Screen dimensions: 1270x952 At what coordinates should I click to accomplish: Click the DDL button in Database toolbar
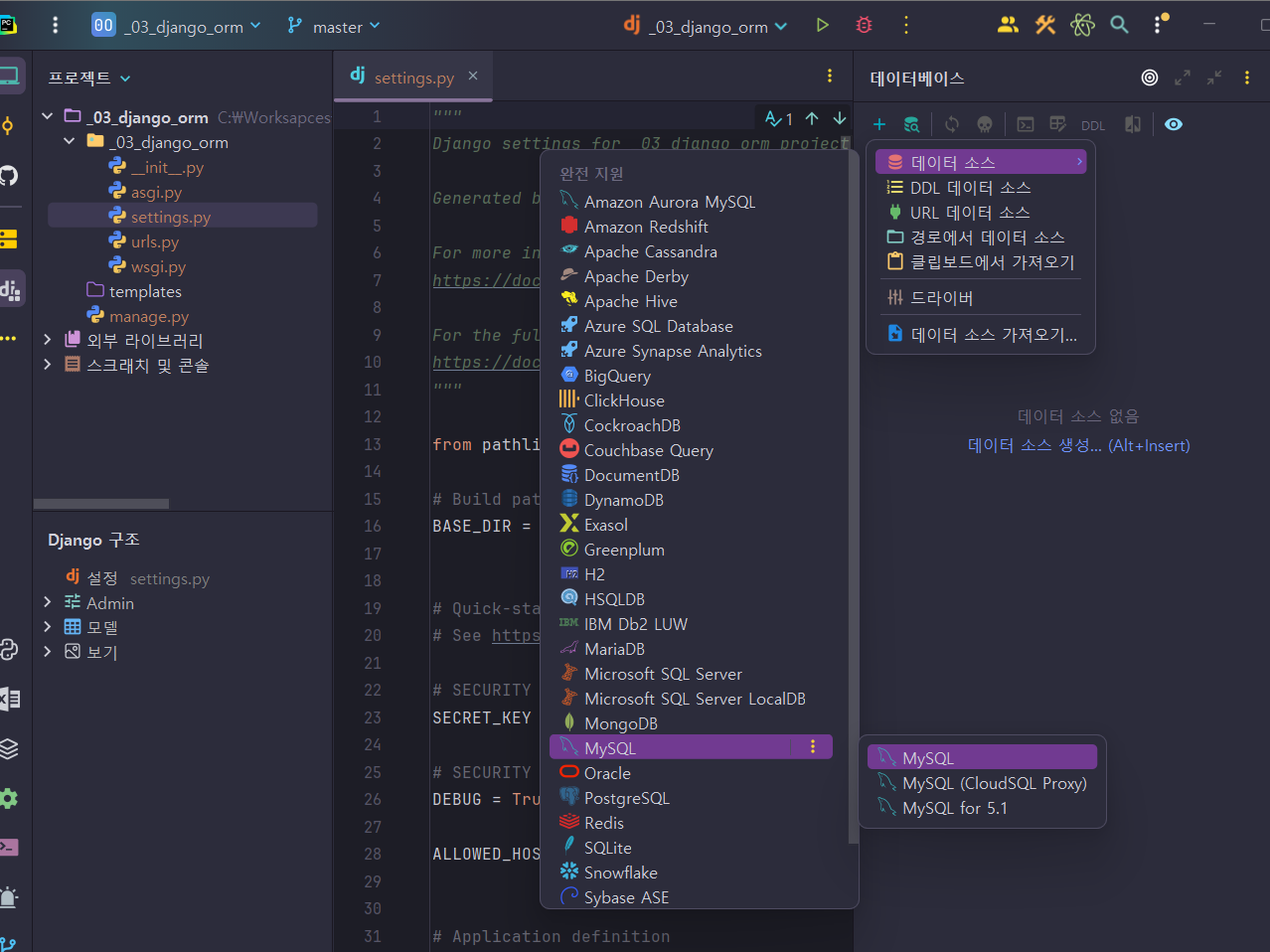click(1093, 125)
